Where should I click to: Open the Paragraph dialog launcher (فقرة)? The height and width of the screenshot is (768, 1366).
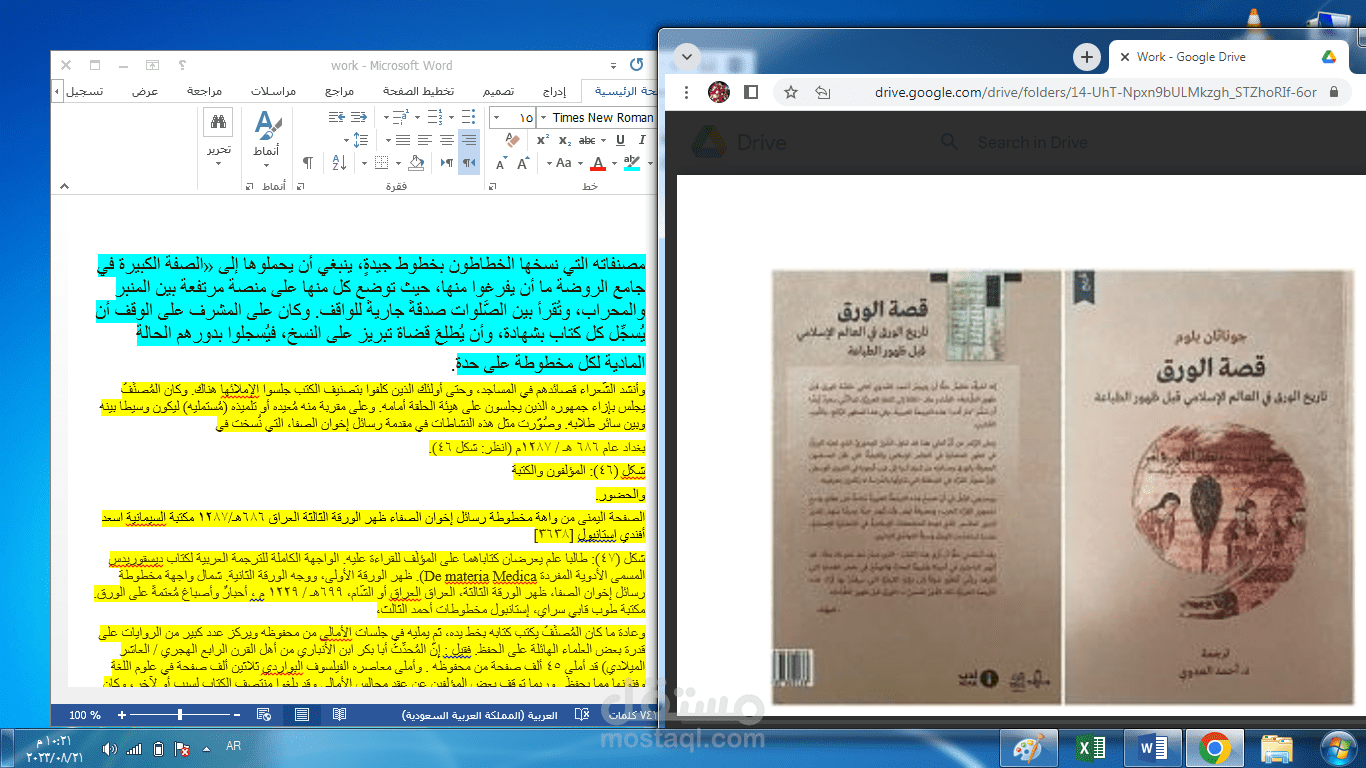(300, 187)
